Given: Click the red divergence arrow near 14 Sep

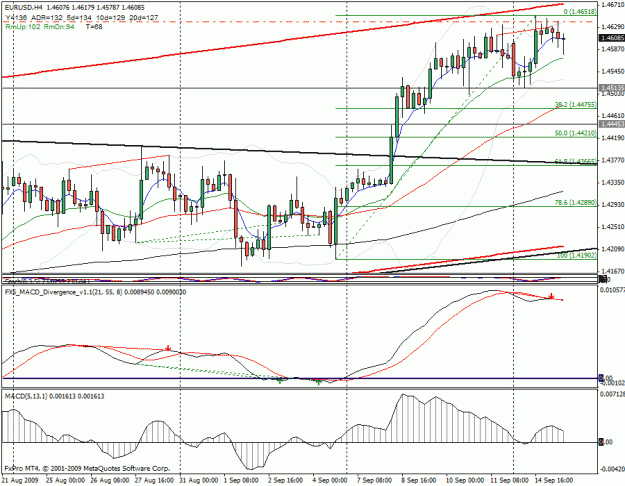Looking at the screenshot, I should point(551,296).
